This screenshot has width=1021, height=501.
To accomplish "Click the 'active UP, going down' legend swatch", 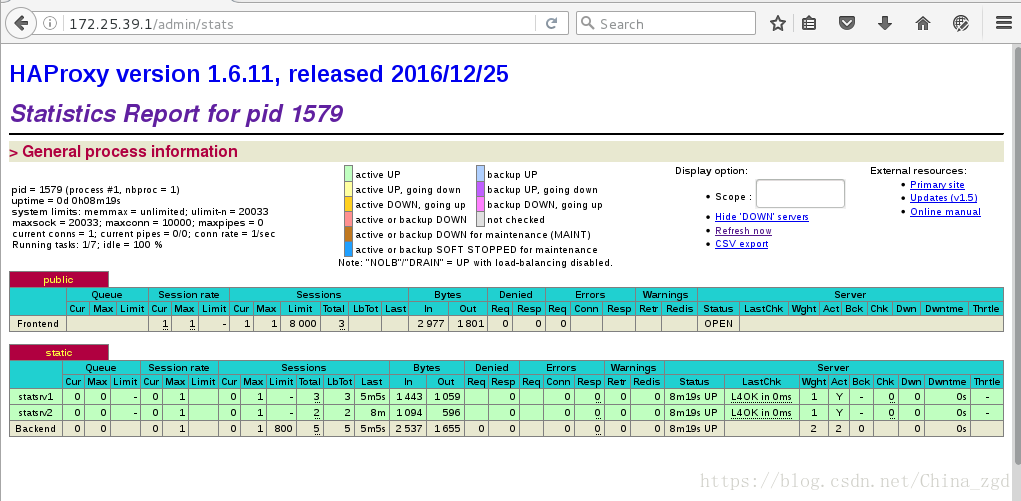I will [x=348, y=189].
